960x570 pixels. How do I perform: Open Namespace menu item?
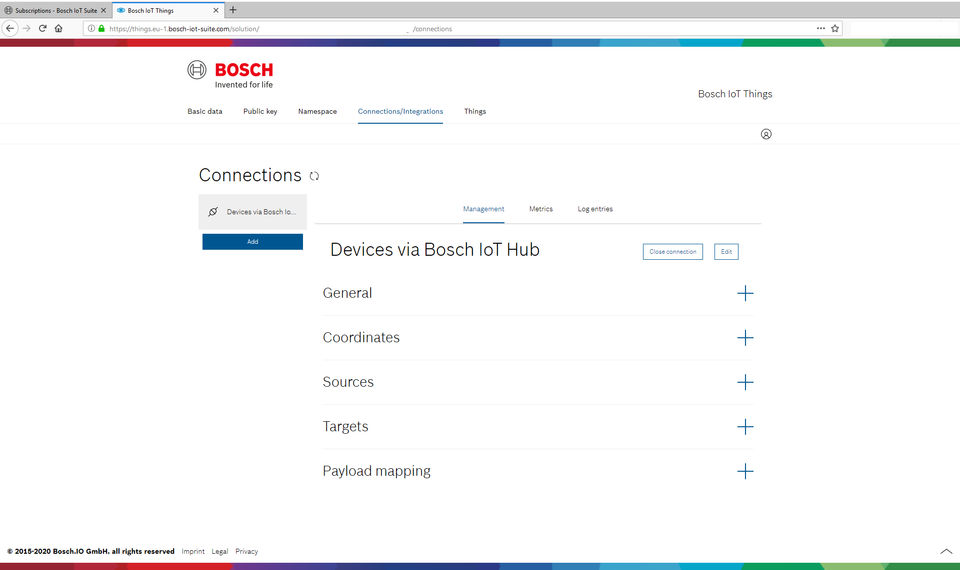pyautogui.click(x=317, y=111)
